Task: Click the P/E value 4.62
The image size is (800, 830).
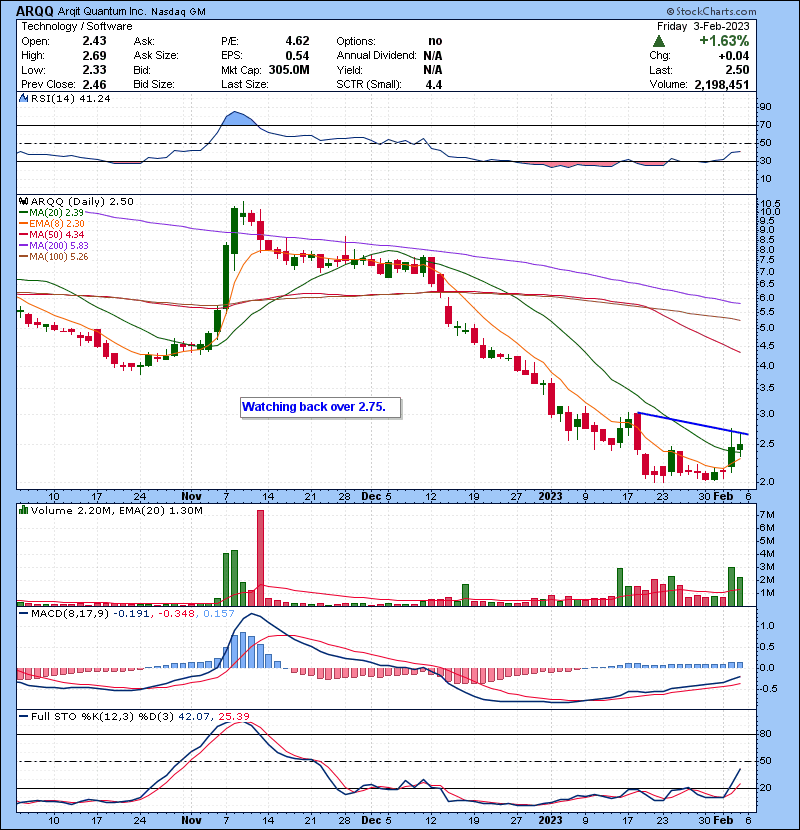Action: pyautogui.click(x=297, y=41)
